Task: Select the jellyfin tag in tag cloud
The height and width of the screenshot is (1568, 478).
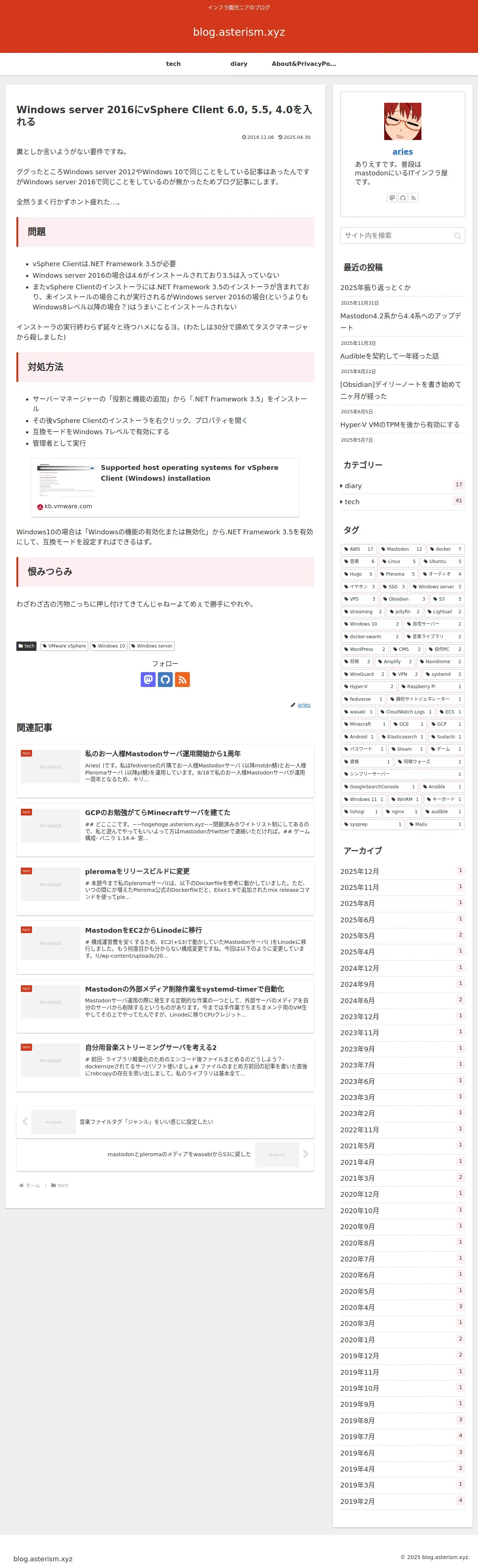Action: (x=404, y=612)
